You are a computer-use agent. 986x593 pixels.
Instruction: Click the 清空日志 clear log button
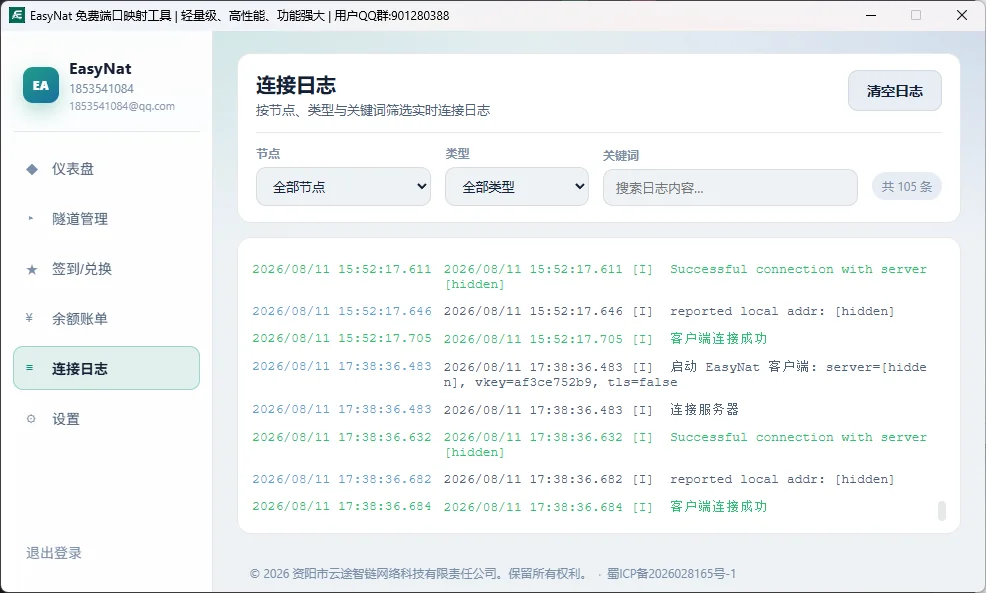point(895,91)
